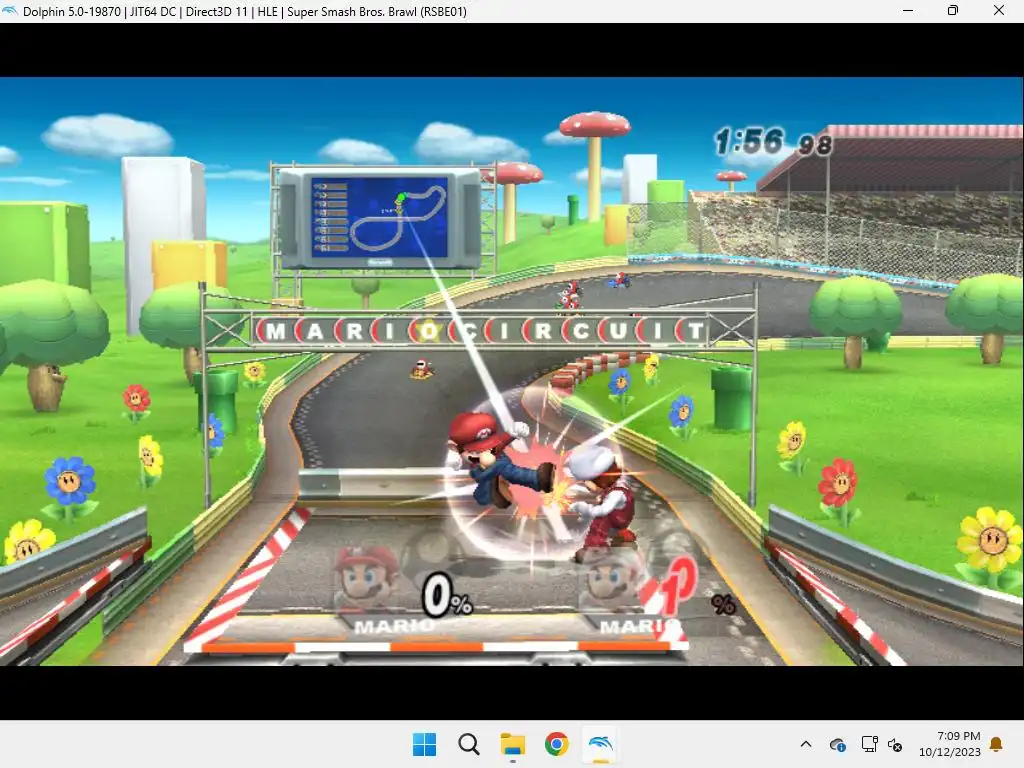
Task: Click the muted volume tray icon
Action: click(x=895, y=744)
